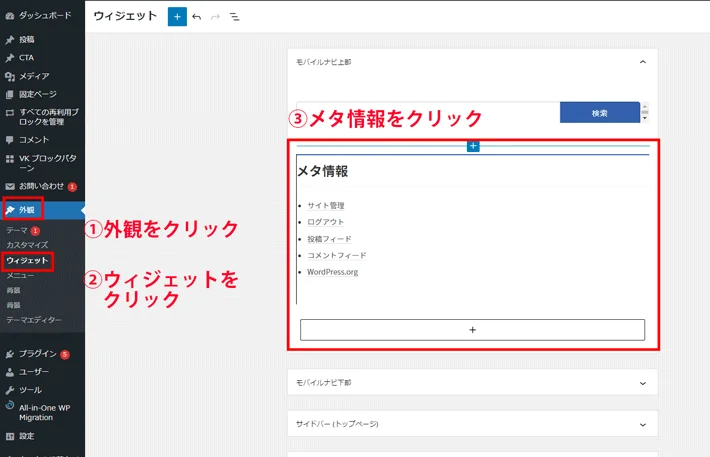Click the 投稿フィード link
This screenshot has width=710, height=457.
click(x=329, y=239)
